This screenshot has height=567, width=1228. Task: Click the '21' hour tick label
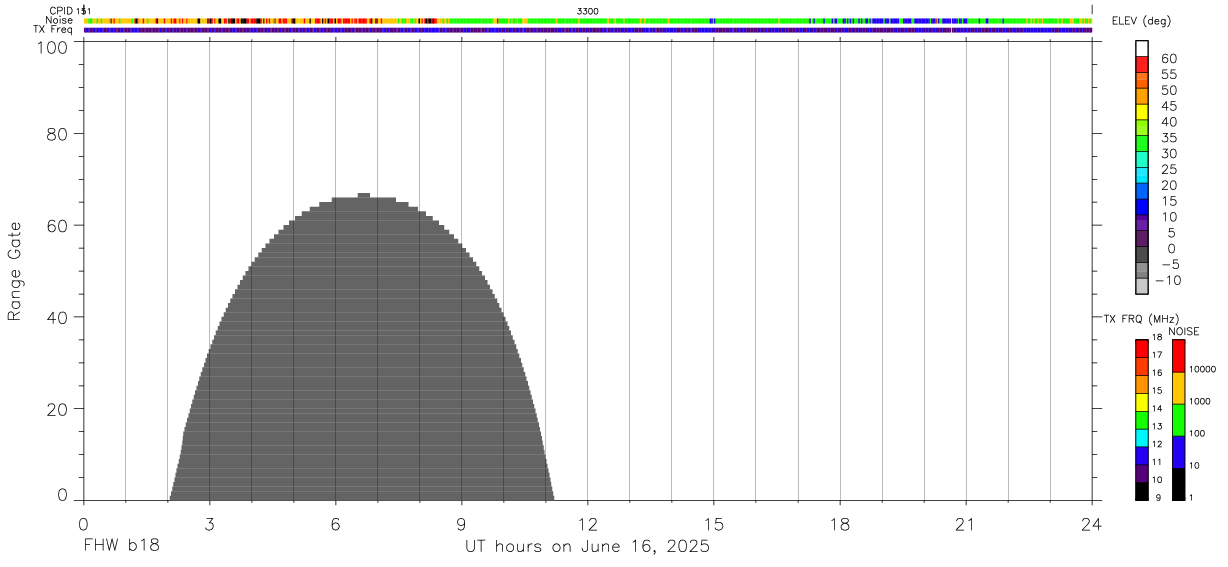pyautogui.click(x=966, y=525)
